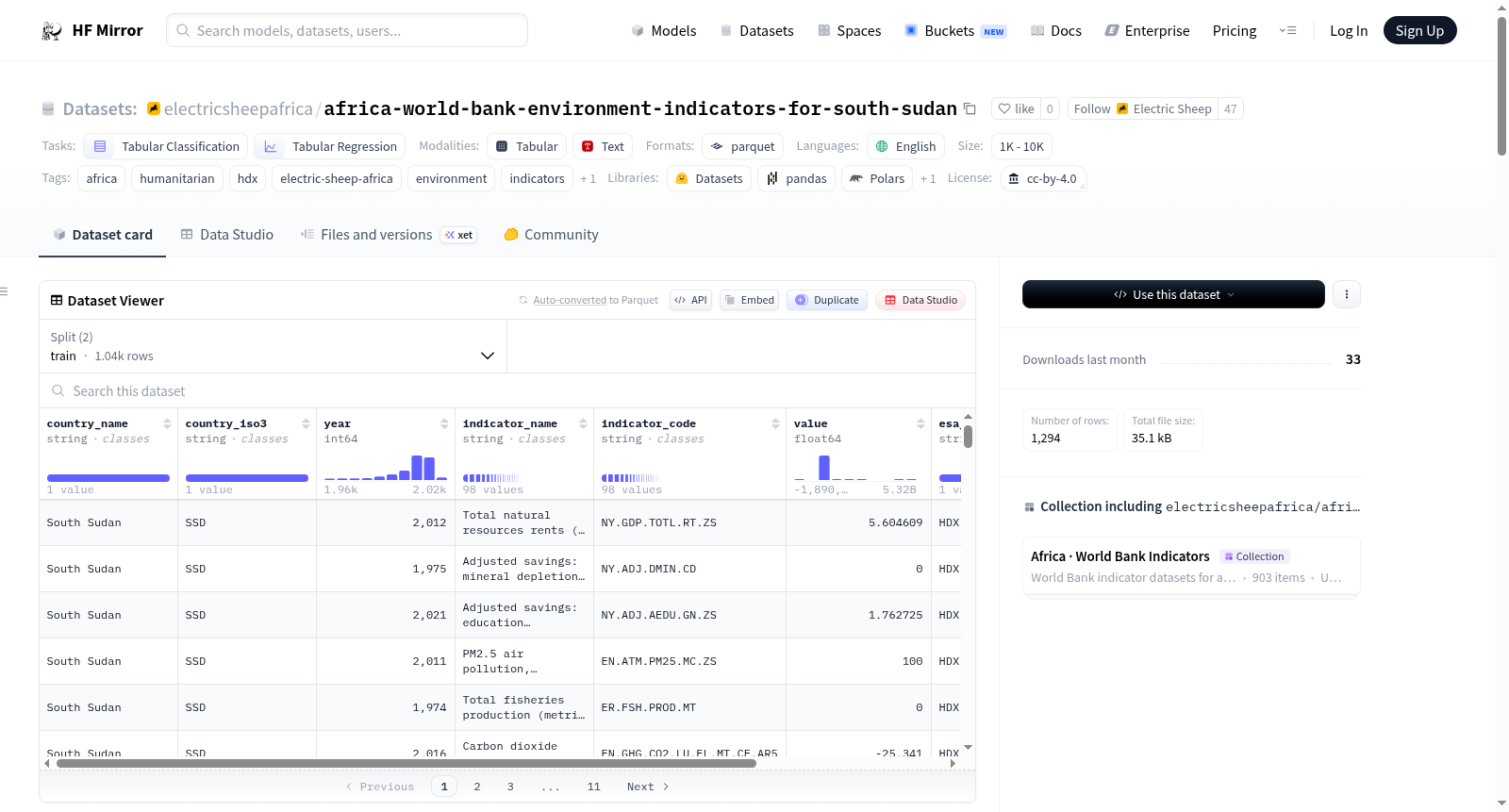
Task: Select the electric-sheep-africa tag
Action: [x=337, y=178]
